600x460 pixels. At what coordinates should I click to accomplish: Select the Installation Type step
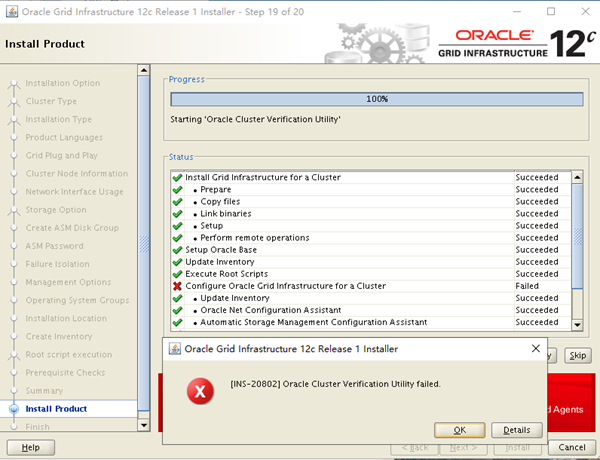point(59,119)
